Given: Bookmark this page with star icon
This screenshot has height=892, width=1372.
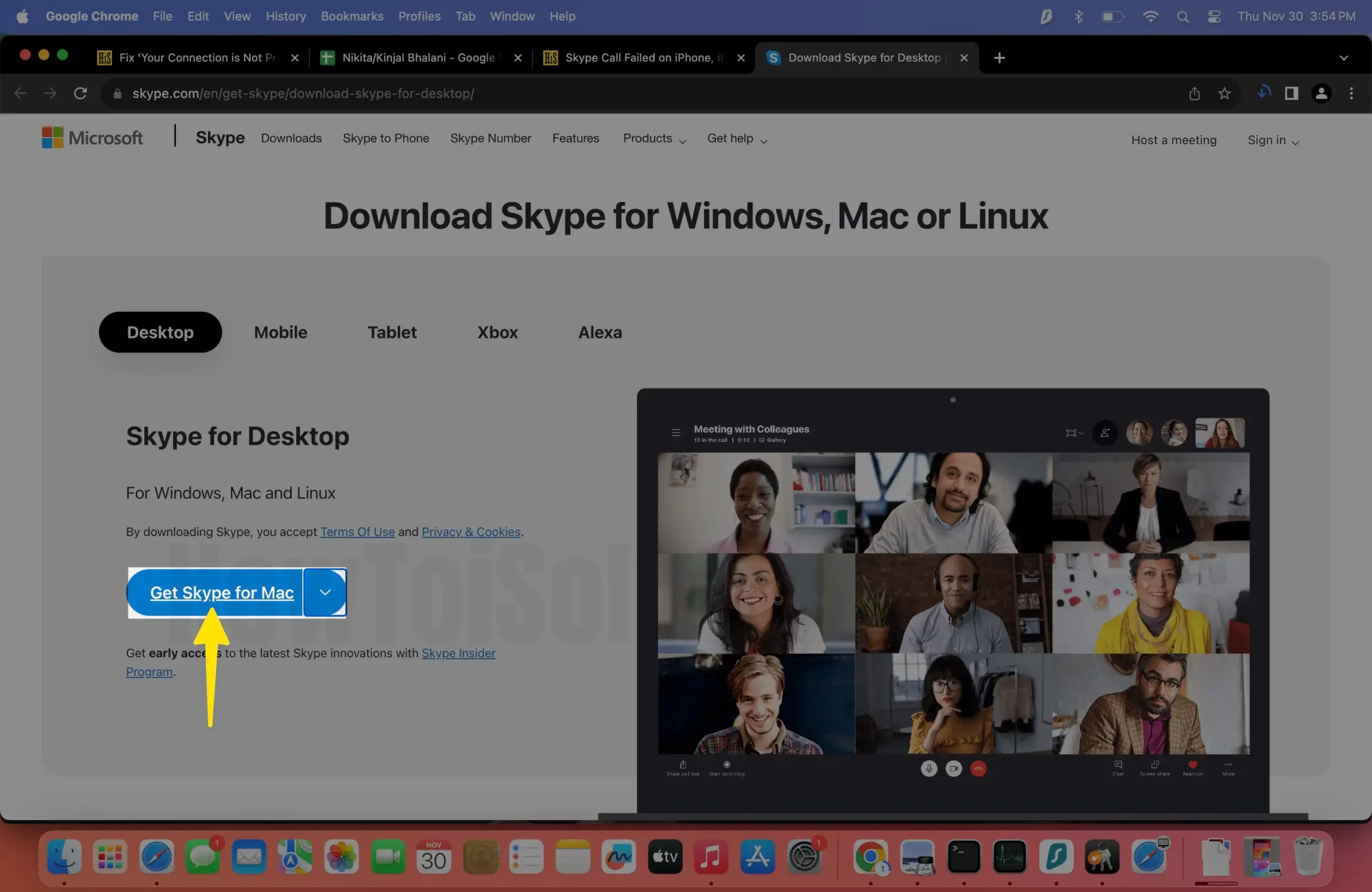Looking at the screenshot, I should (x=1225, y=93).
